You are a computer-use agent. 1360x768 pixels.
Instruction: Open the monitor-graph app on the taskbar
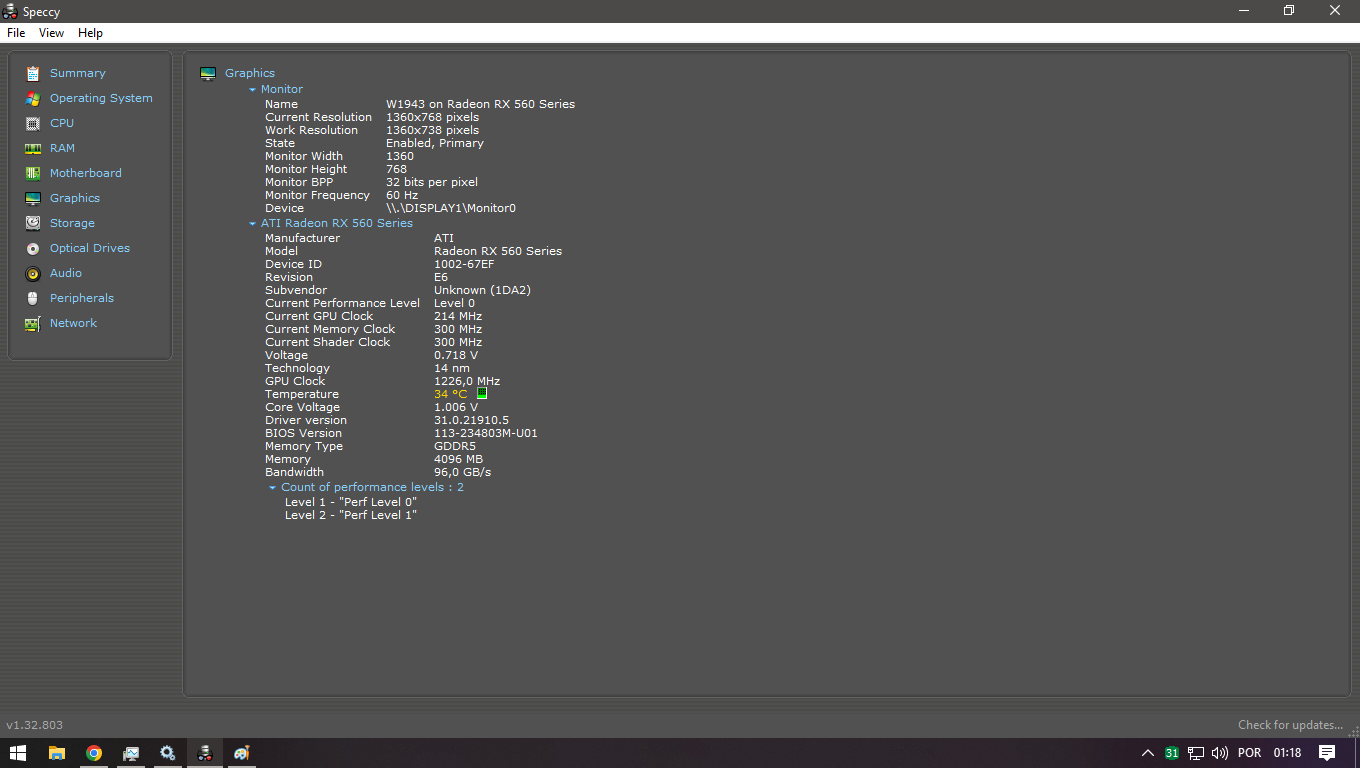pos(131,753)
